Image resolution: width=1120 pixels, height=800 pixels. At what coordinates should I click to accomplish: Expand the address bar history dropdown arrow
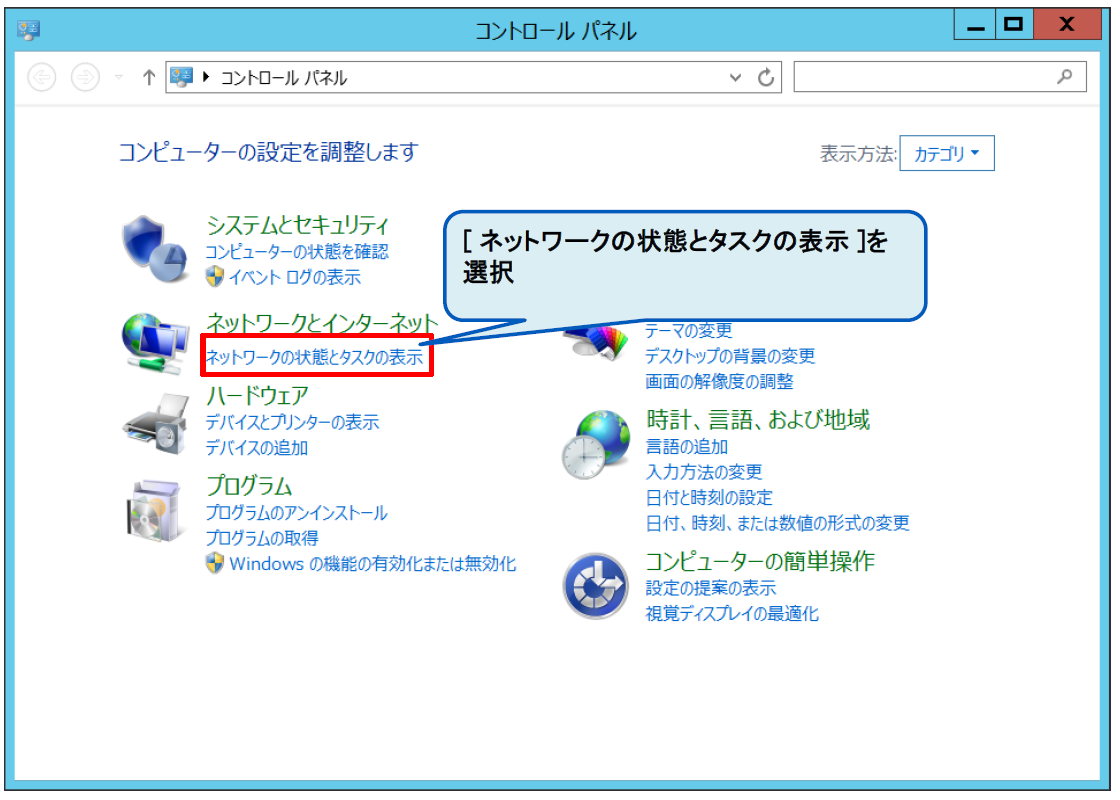tap(737, 78)
